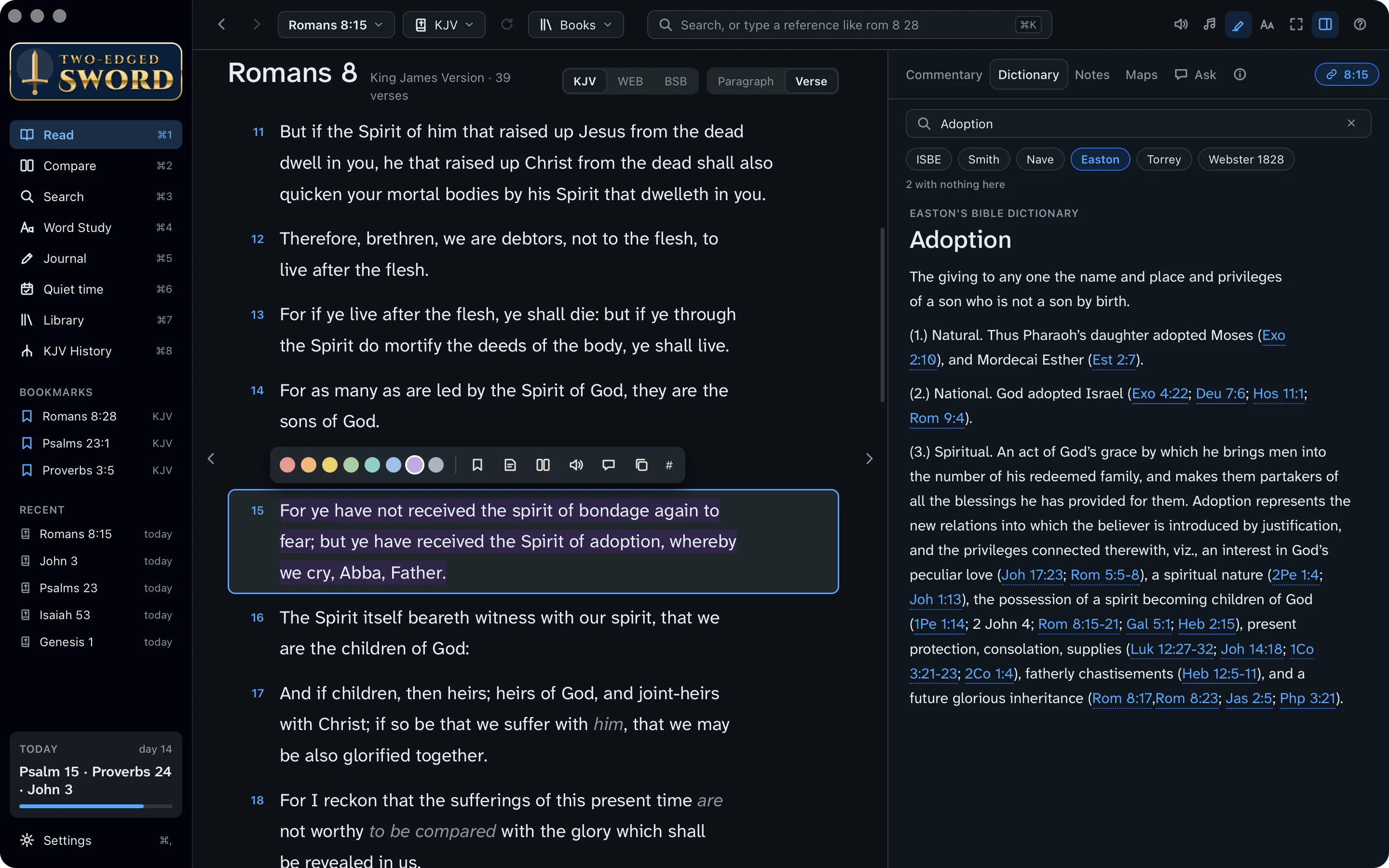Open Search from the sidebar
The width and height of the screenshot is (1389, 868).
pyautogui.click(x=96, y=196)
